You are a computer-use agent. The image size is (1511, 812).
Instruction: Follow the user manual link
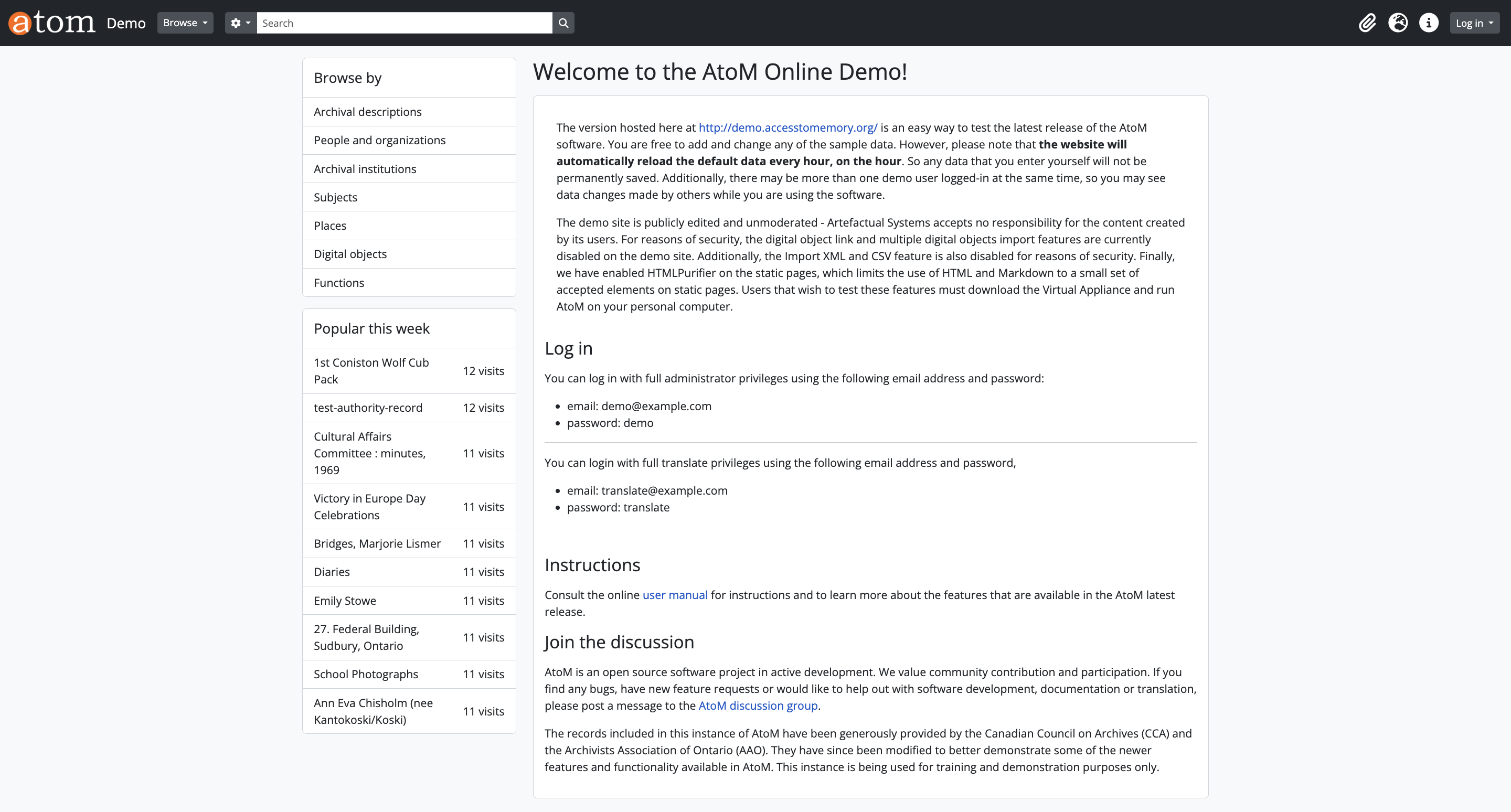[675, 594]
